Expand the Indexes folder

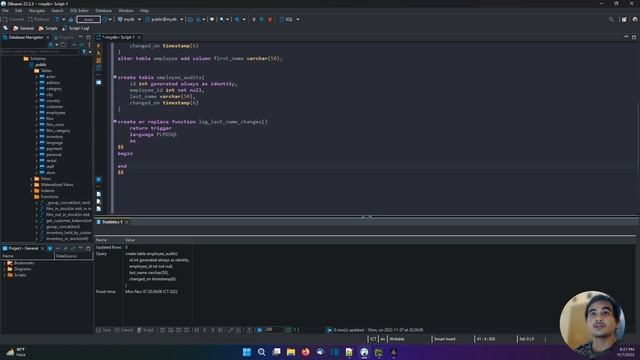(x=31, y=191)
